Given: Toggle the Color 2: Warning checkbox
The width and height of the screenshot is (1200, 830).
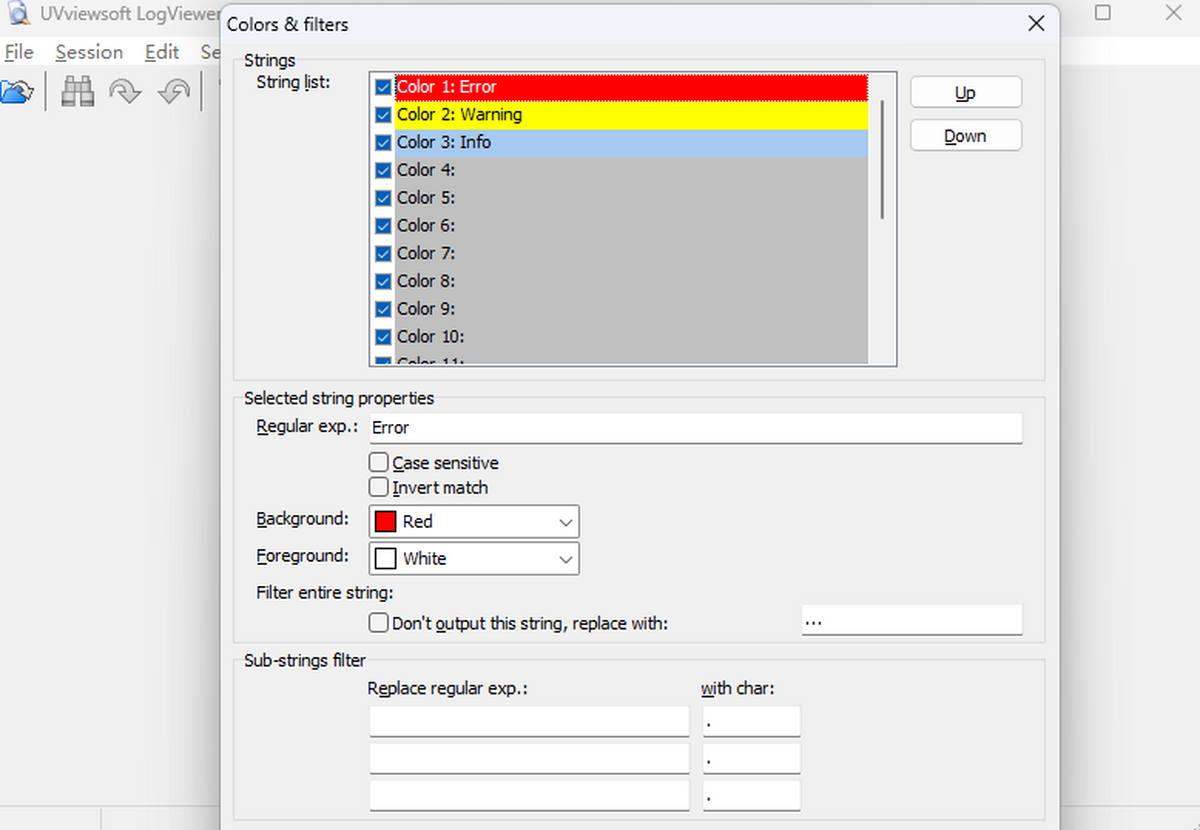Looking at the screenshot, I should point(383,115).
